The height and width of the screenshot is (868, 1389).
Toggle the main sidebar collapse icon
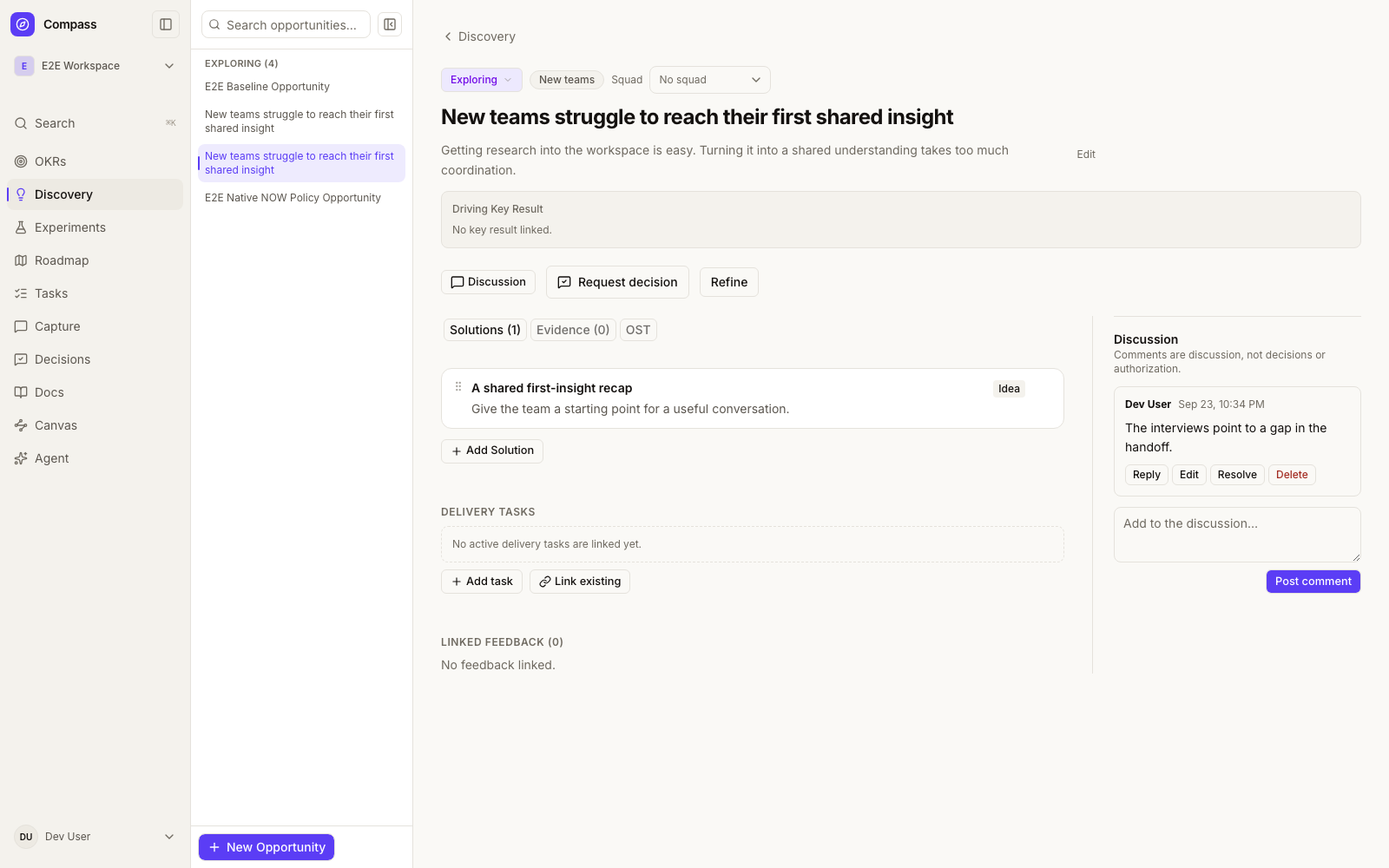[166, 24]
